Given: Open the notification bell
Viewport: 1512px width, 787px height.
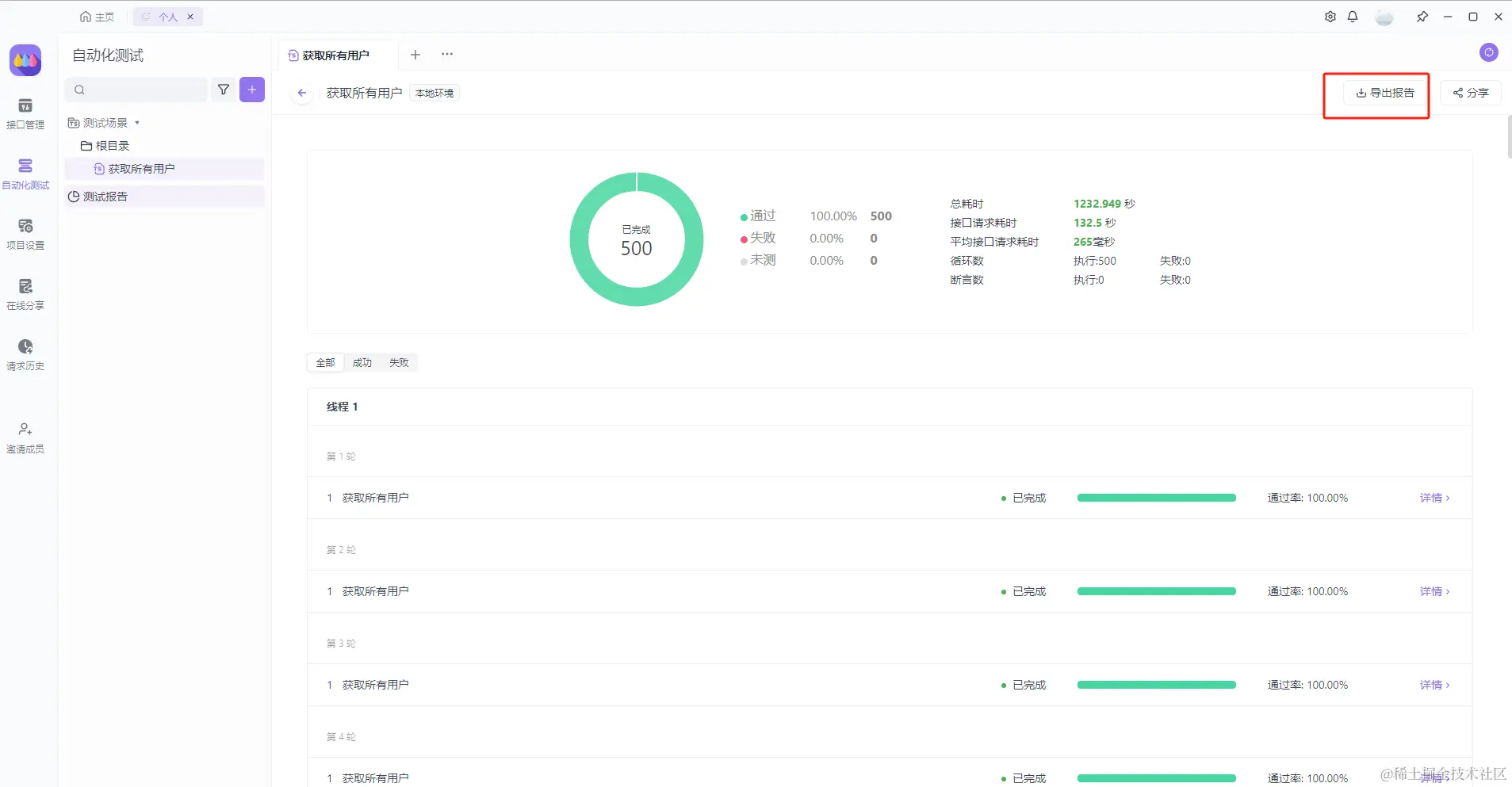Looking at the screenshot, I should pyautogui.click(x=1353, y=17).
